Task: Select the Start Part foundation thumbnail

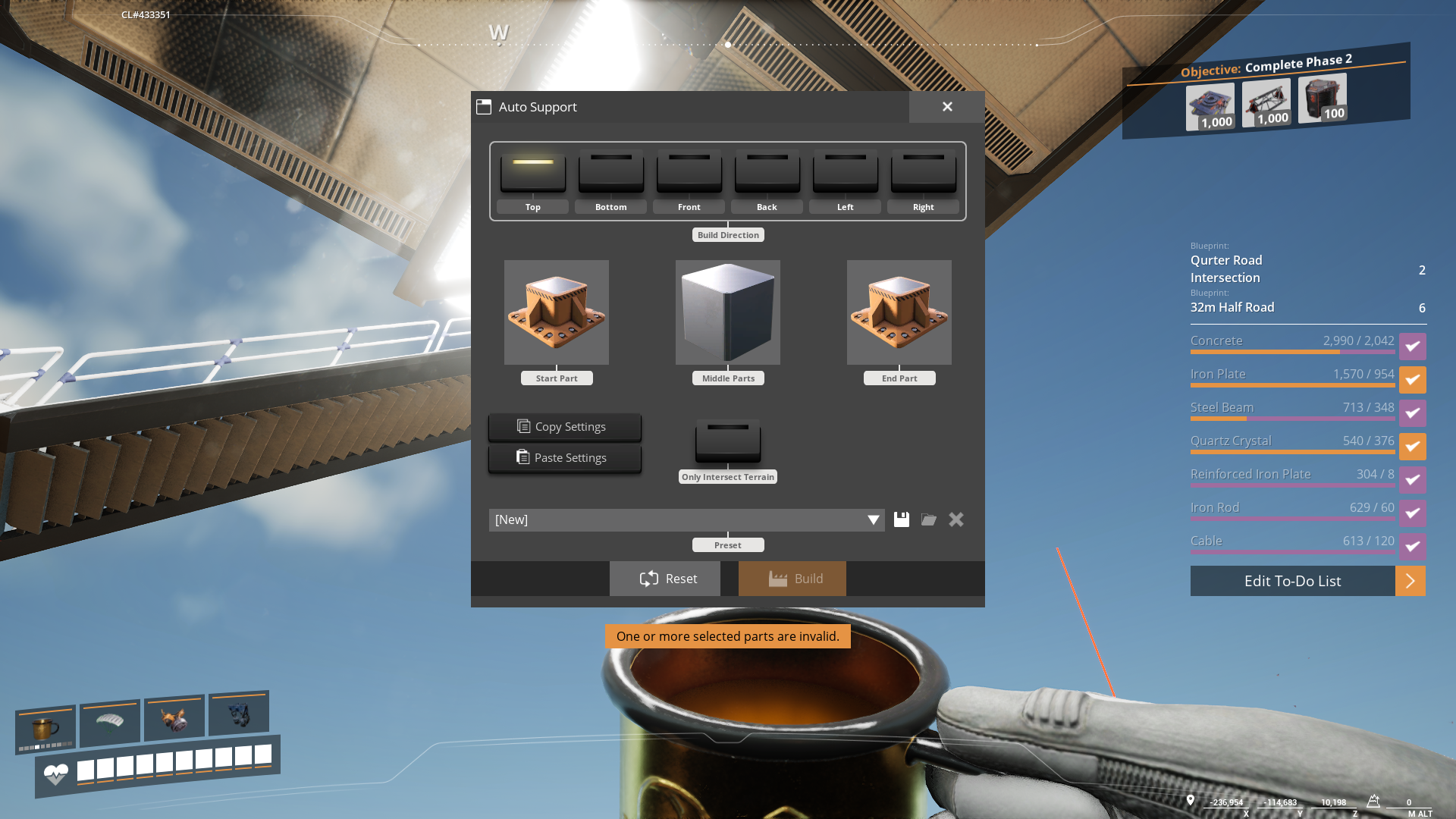Action: (x=556, y=312)
